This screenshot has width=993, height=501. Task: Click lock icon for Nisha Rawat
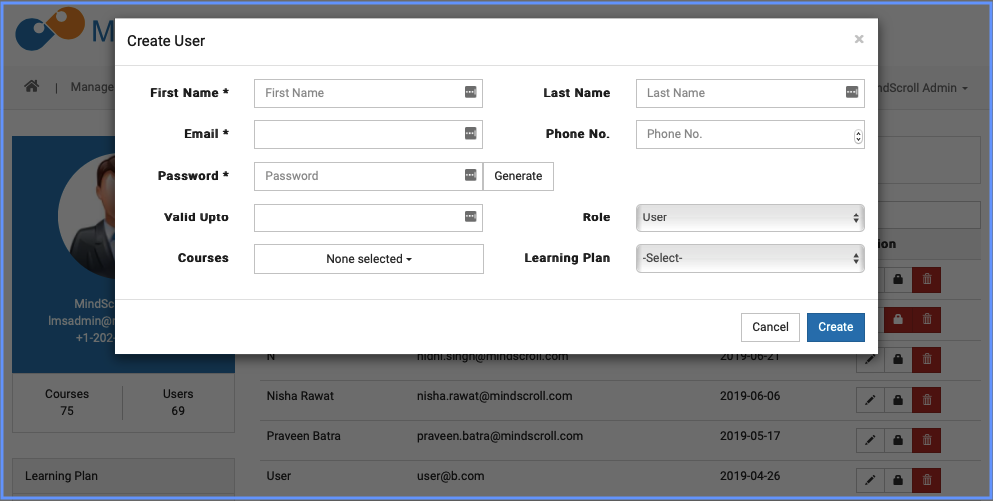pyautogui.click(x=898, y=400)
